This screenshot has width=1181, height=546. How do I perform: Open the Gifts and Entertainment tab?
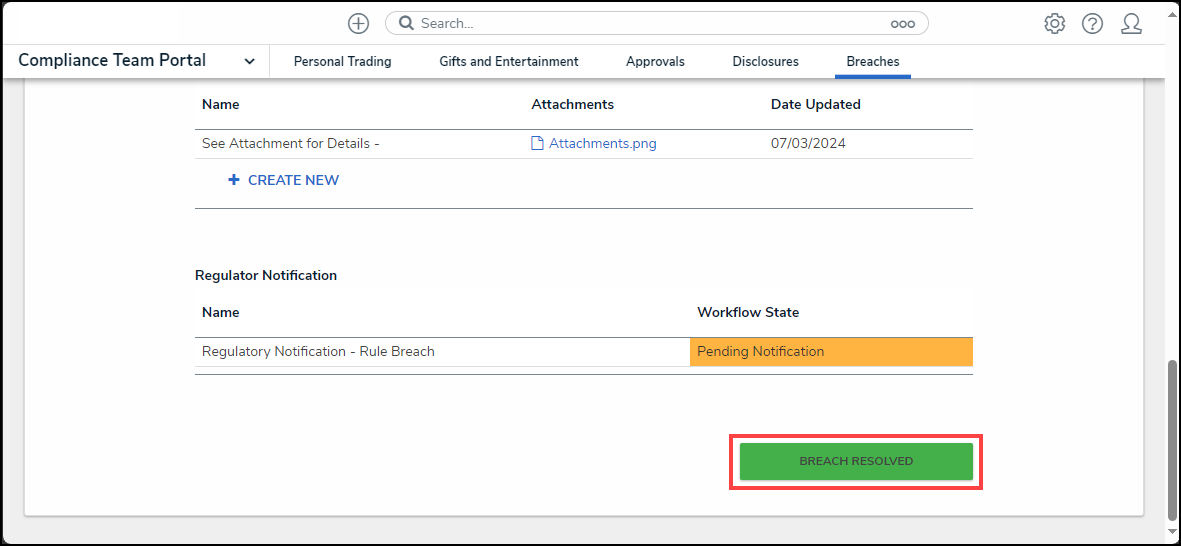(508, 61)
